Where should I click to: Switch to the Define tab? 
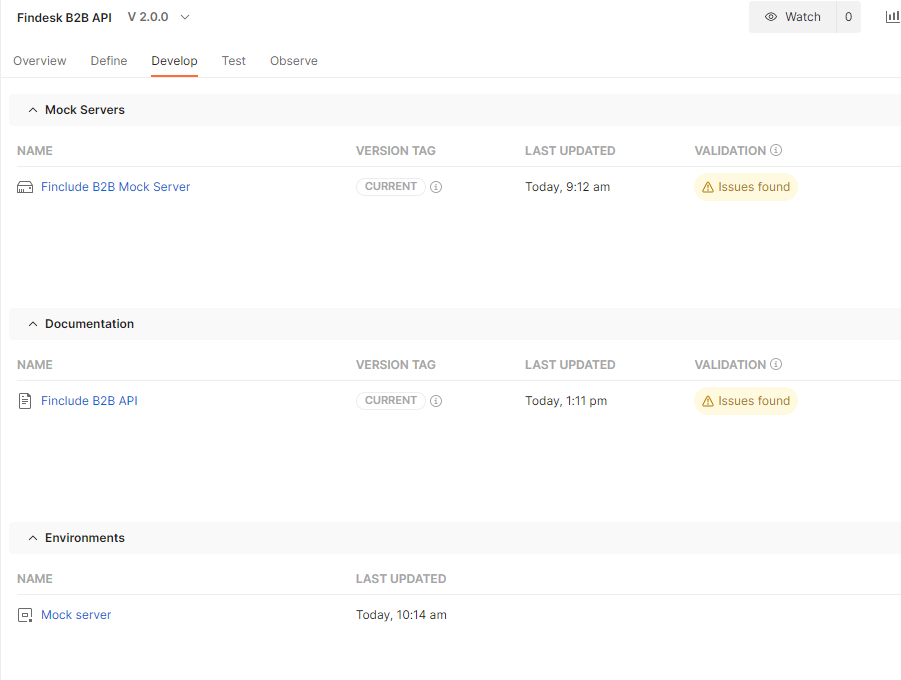tap(109, 61)
